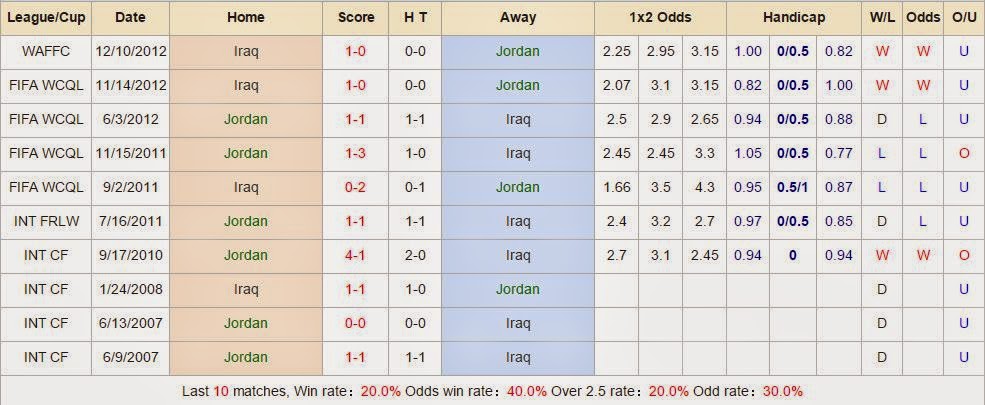Click the 0.5/1 handicap value
The height and width of the screenshot is (405, 985).
point(793,187)
